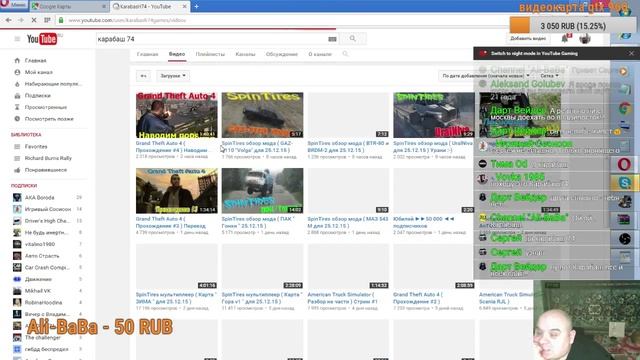Open SpinTires BTR-80 mod video title
Screen dimensions: 640x360
coord(348,147)
